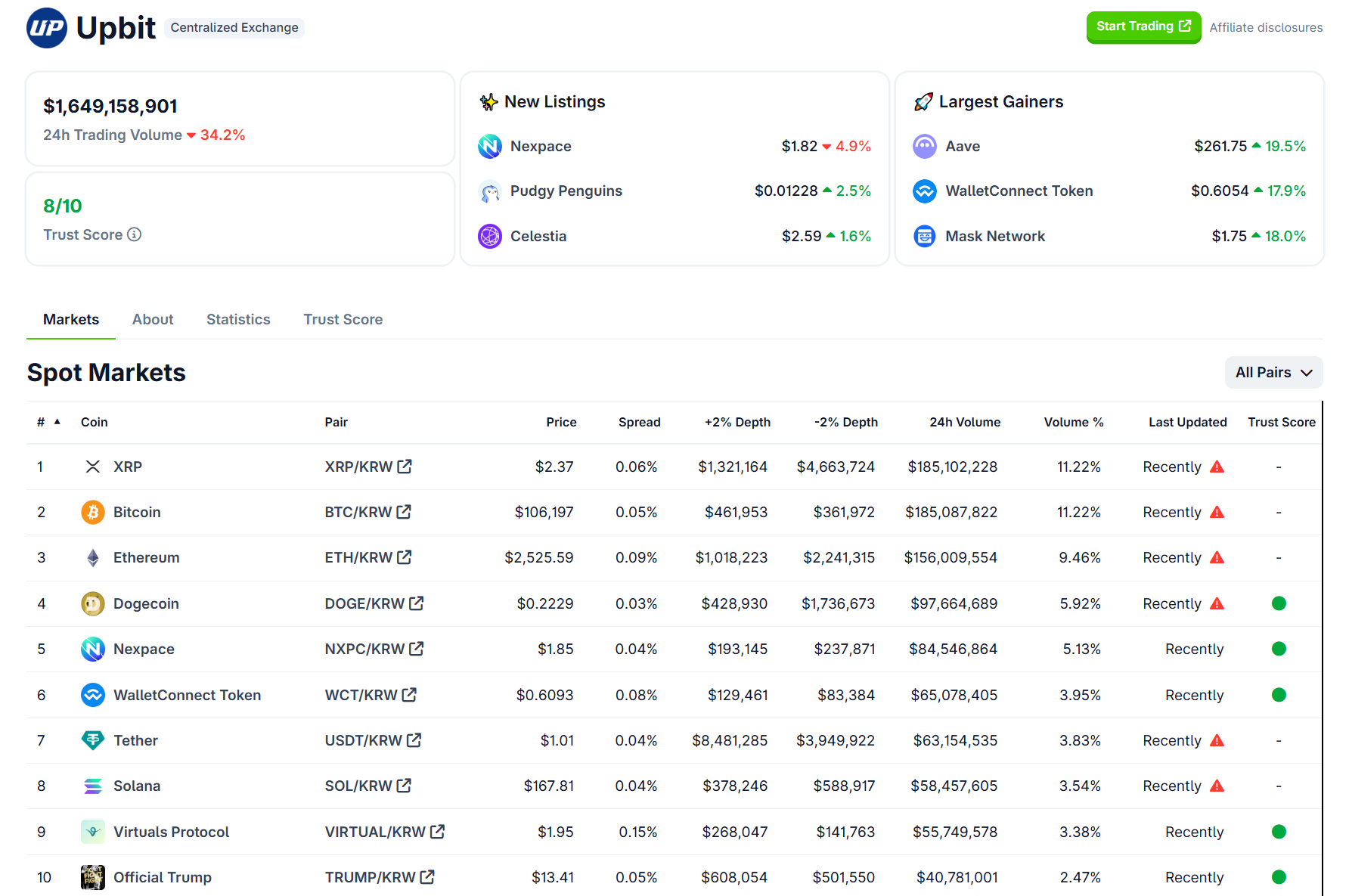This screenshot has width=1349, height=896.
Task: Click the 8/10 trust score value
Action: coord(63,206)
